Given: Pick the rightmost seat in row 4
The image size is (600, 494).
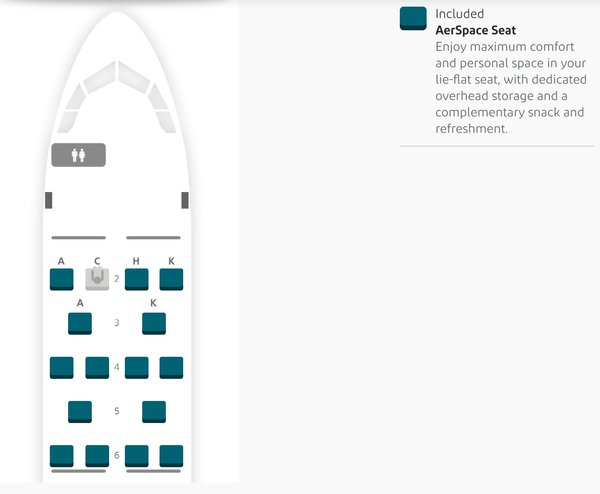Looking at the screenshot, I should pos(171,368).
